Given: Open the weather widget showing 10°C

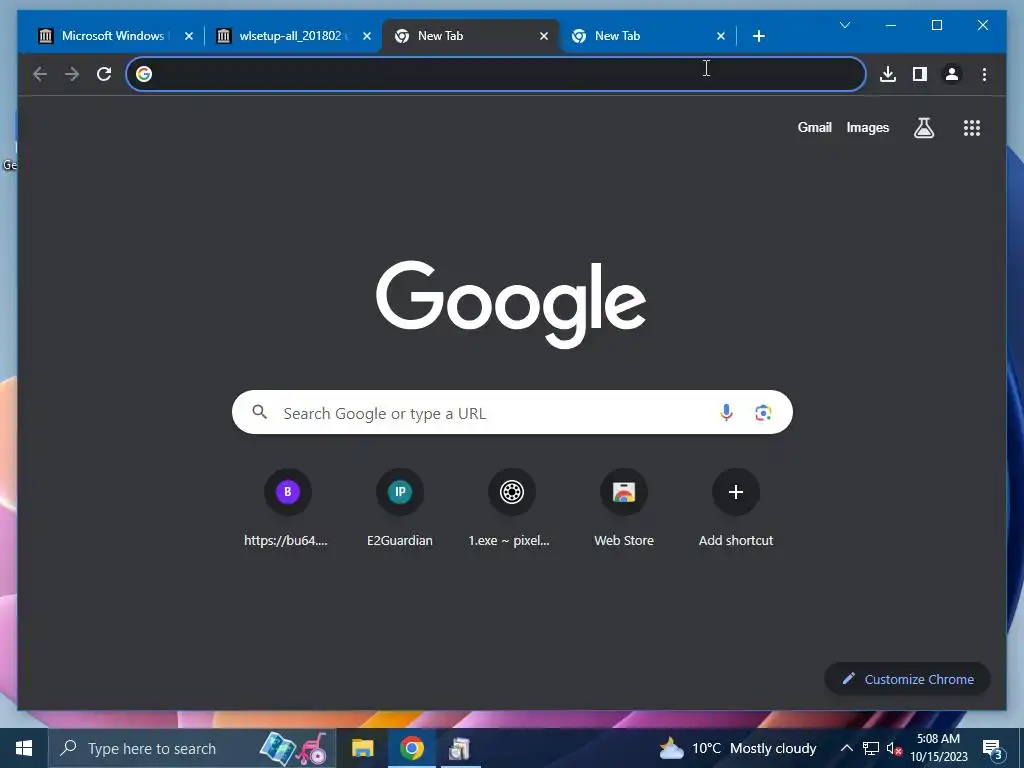Looking at the screenshot, I should pyautogui.click(x=737, y=748).
